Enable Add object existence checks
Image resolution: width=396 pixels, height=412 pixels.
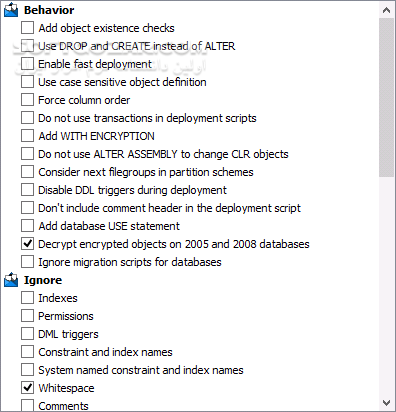click(27, 28)
